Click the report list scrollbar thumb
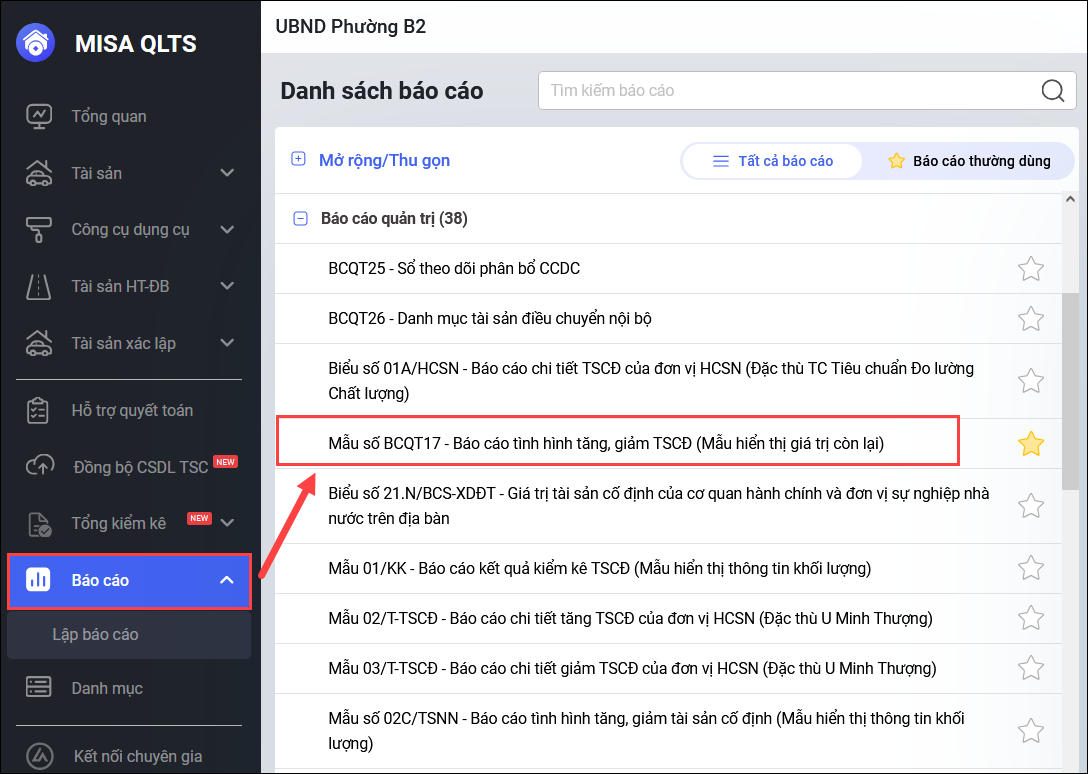 [1070, 392]
